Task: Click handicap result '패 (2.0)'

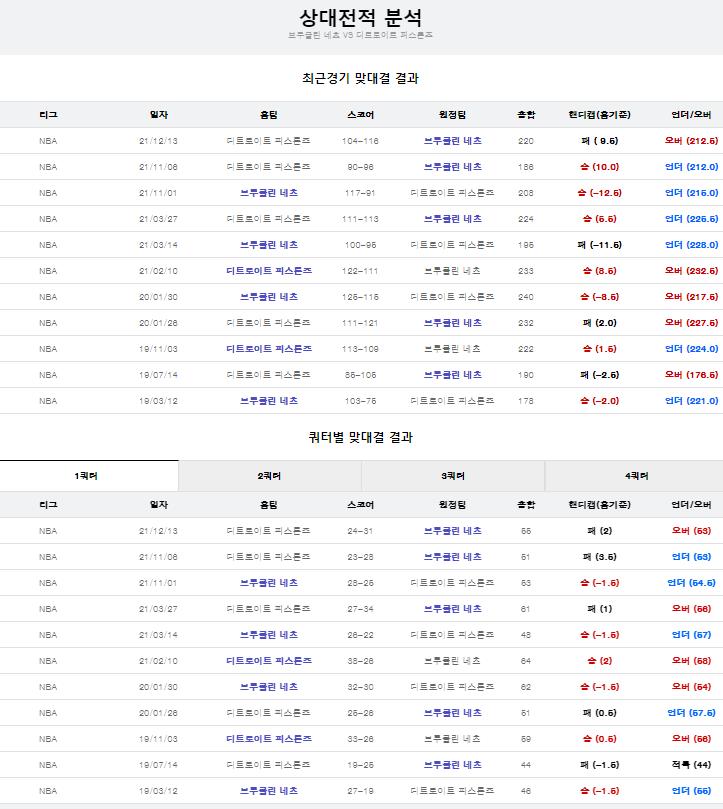Action: coord(599,323)
